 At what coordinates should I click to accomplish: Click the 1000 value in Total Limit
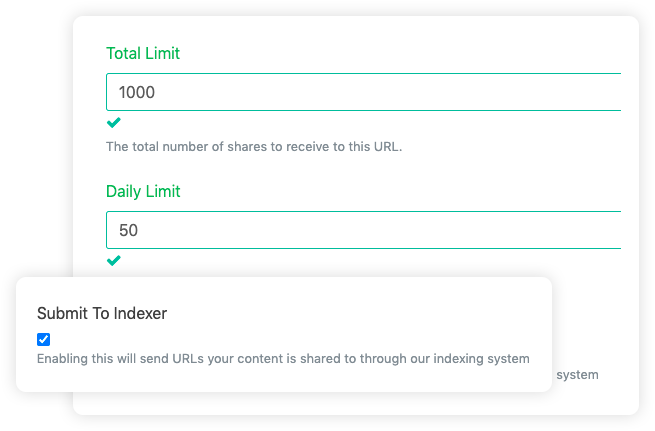click(137, 92)
